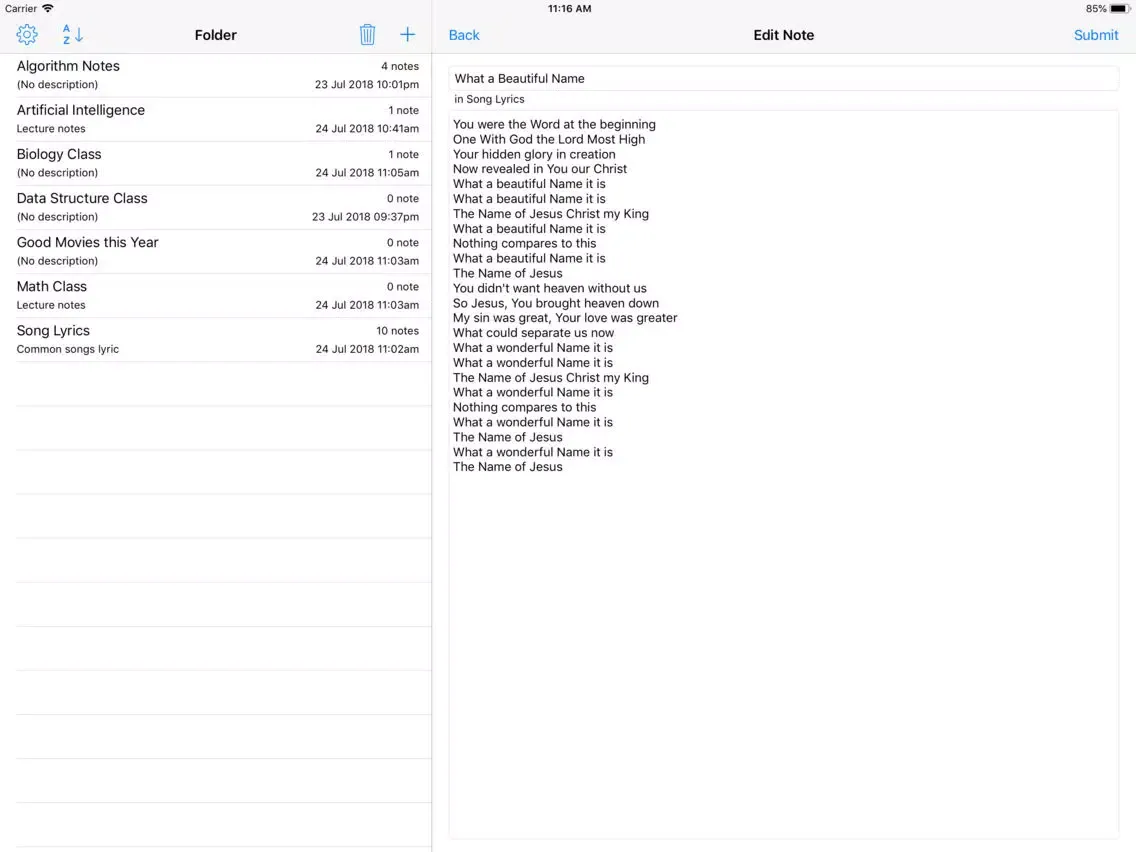Add a new folder with plus icon

pyautogui.click(x=408, y=34)
